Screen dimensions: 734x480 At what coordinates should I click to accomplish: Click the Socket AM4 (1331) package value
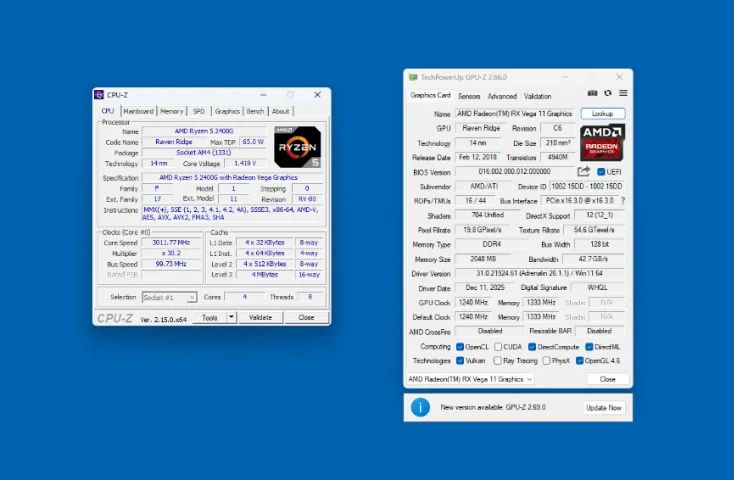coord(204,152)
